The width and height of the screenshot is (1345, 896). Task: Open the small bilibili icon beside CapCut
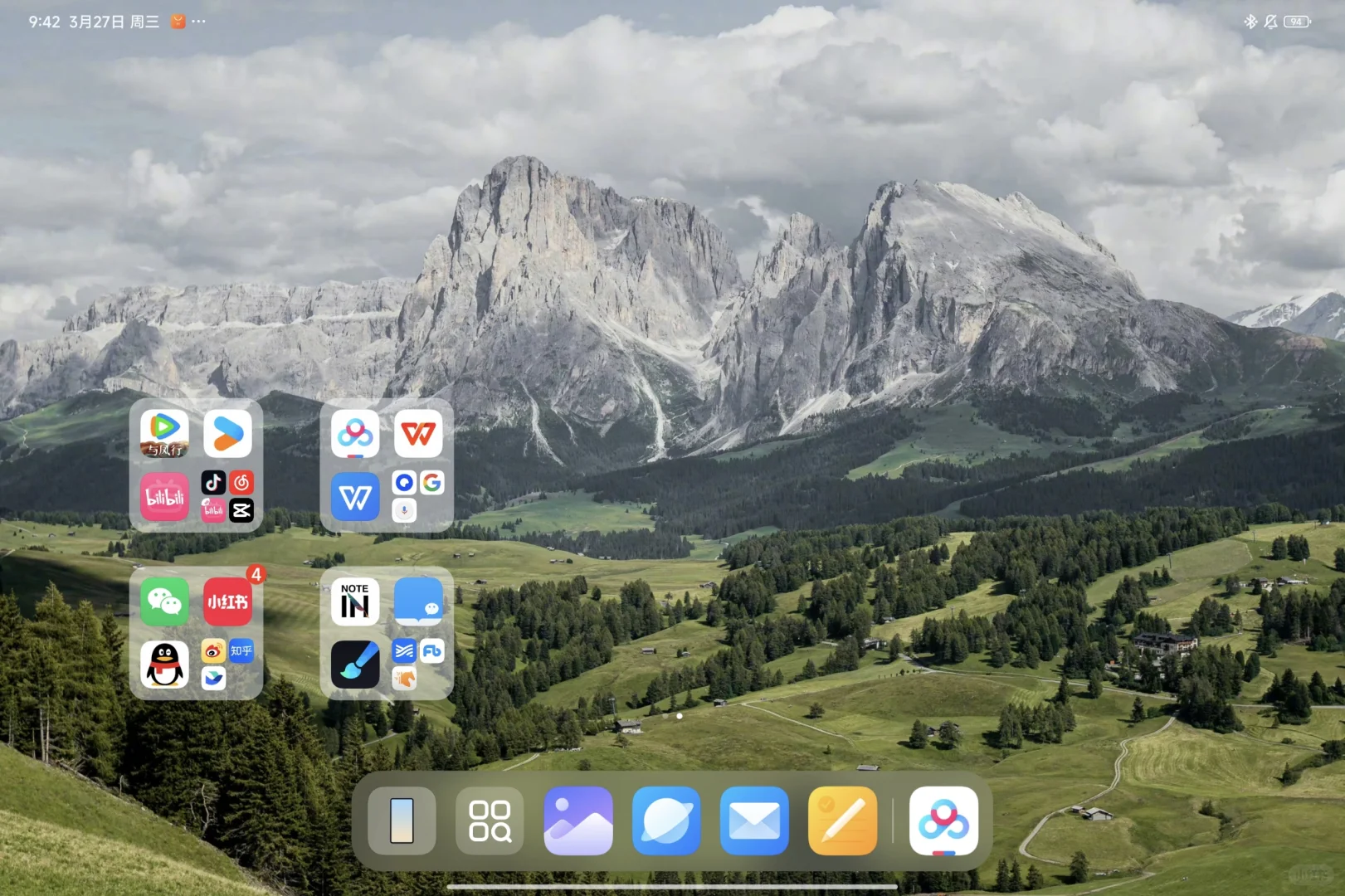[x=213, y=511]
